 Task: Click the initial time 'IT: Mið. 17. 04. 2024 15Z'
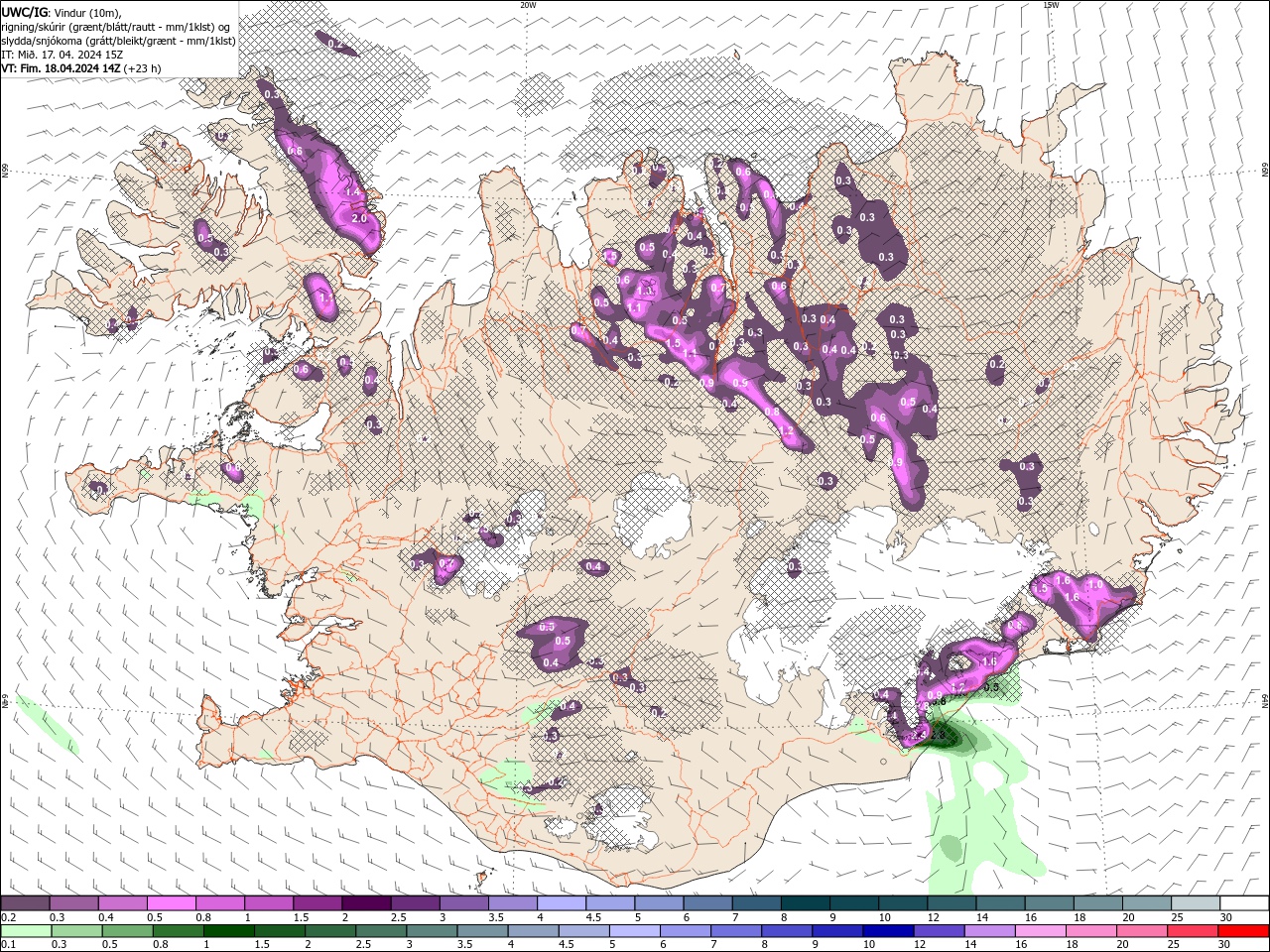(x=63, y=55)
